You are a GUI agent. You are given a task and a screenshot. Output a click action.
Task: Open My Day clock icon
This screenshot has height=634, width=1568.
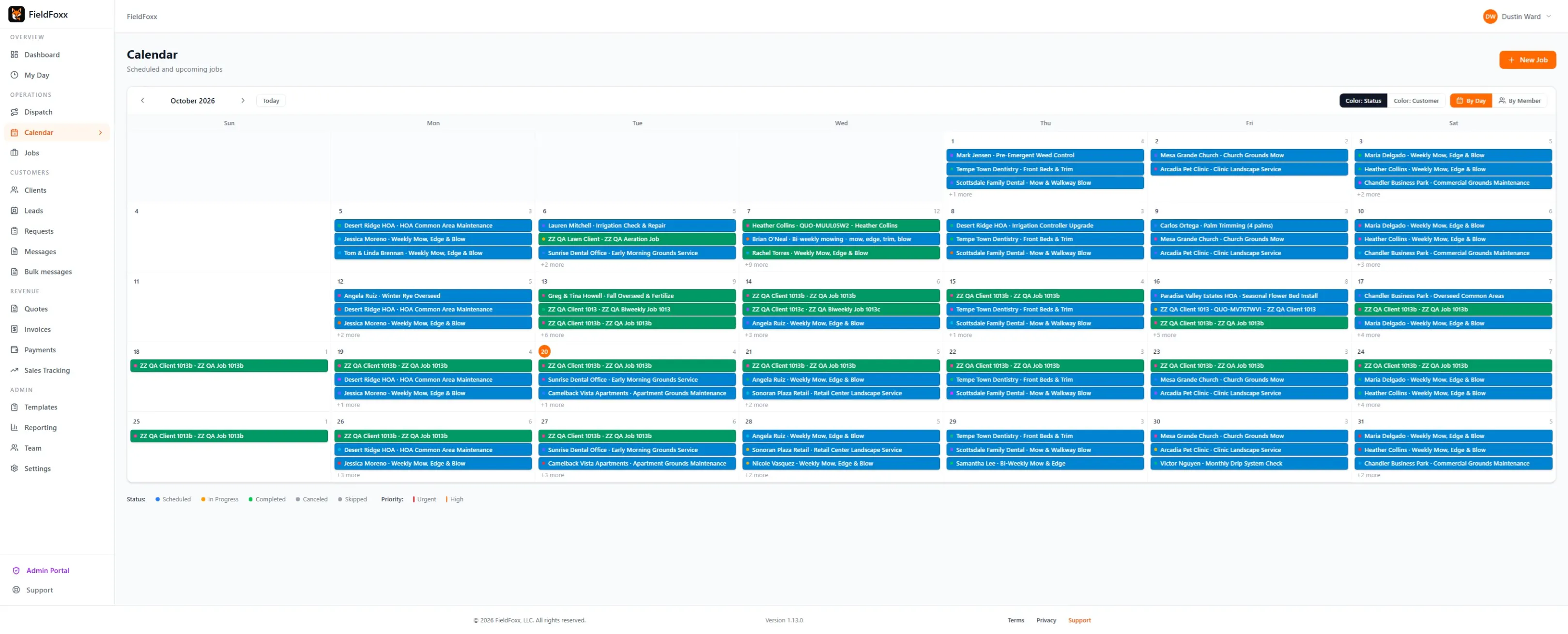[14, 75]
